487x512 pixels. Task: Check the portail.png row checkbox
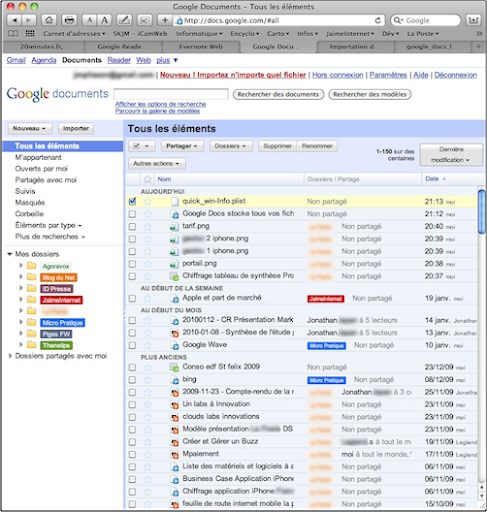[132, 264]
